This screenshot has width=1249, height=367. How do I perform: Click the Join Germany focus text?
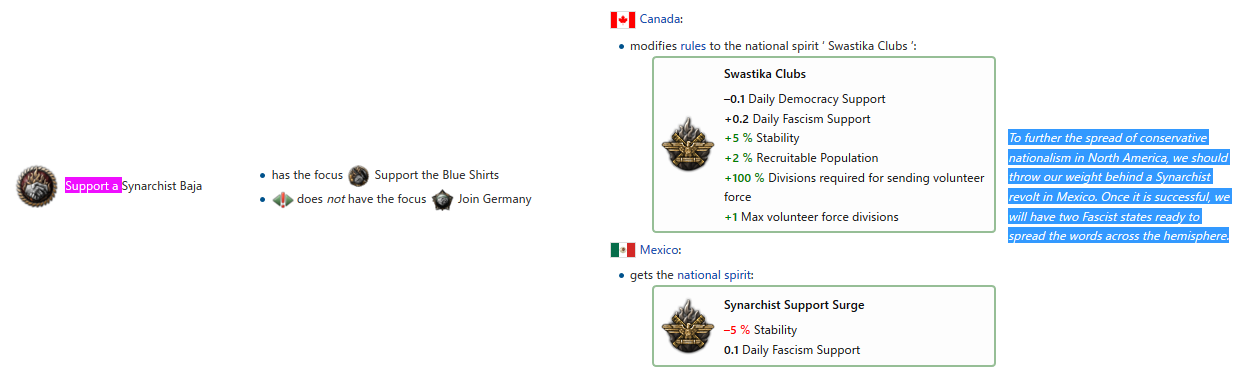tap(495, 199)
